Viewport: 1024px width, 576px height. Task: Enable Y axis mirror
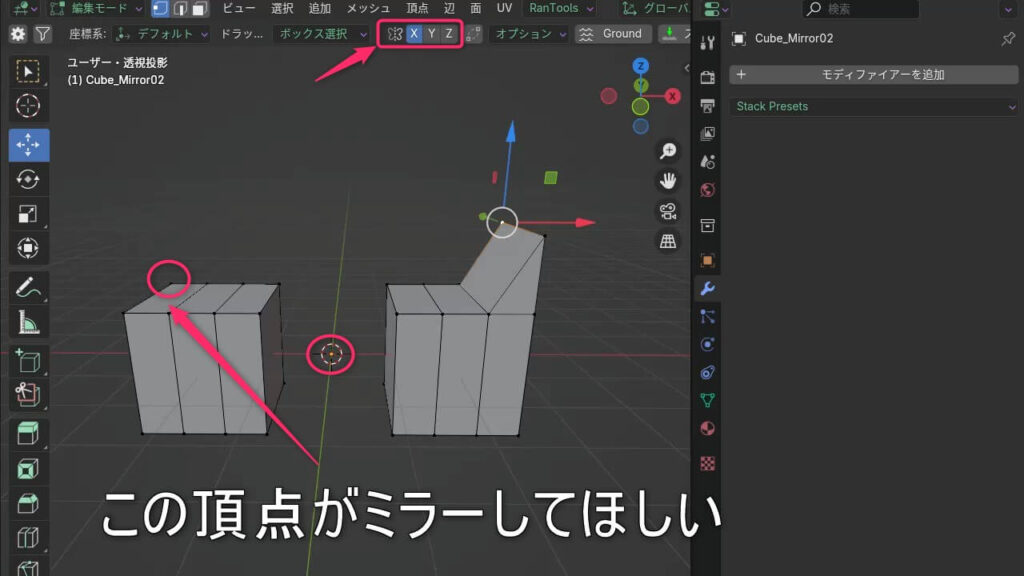tap(432, 34)
